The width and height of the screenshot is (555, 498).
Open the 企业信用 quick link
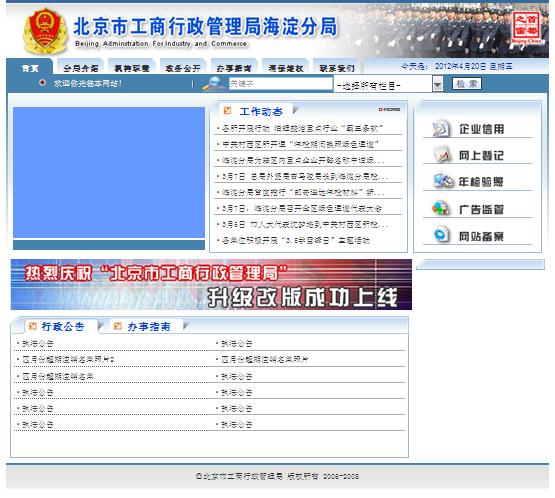click(481, 129)
